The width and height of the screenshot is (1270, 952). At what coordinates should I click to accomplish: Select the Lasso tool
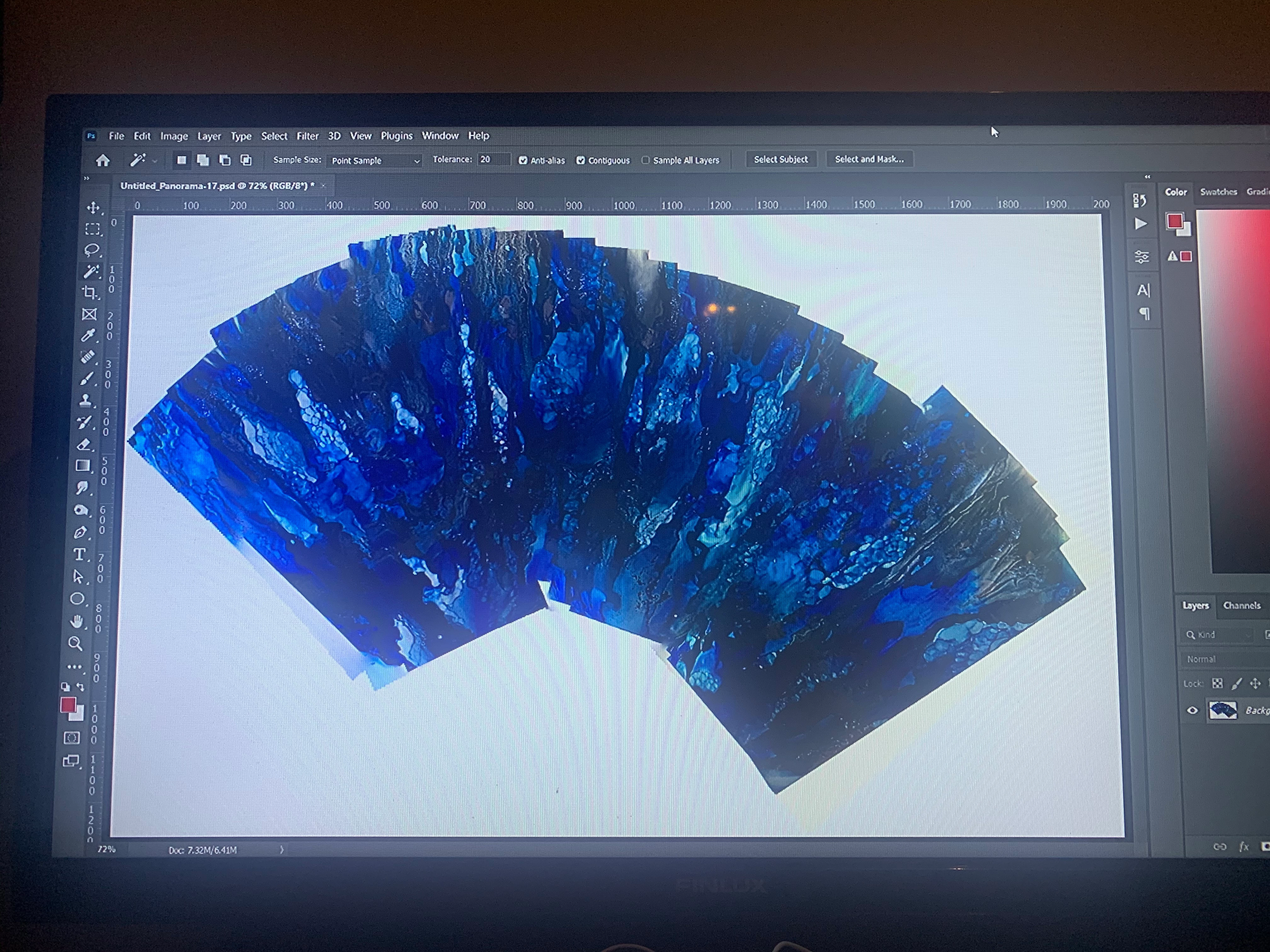[91, 250]
